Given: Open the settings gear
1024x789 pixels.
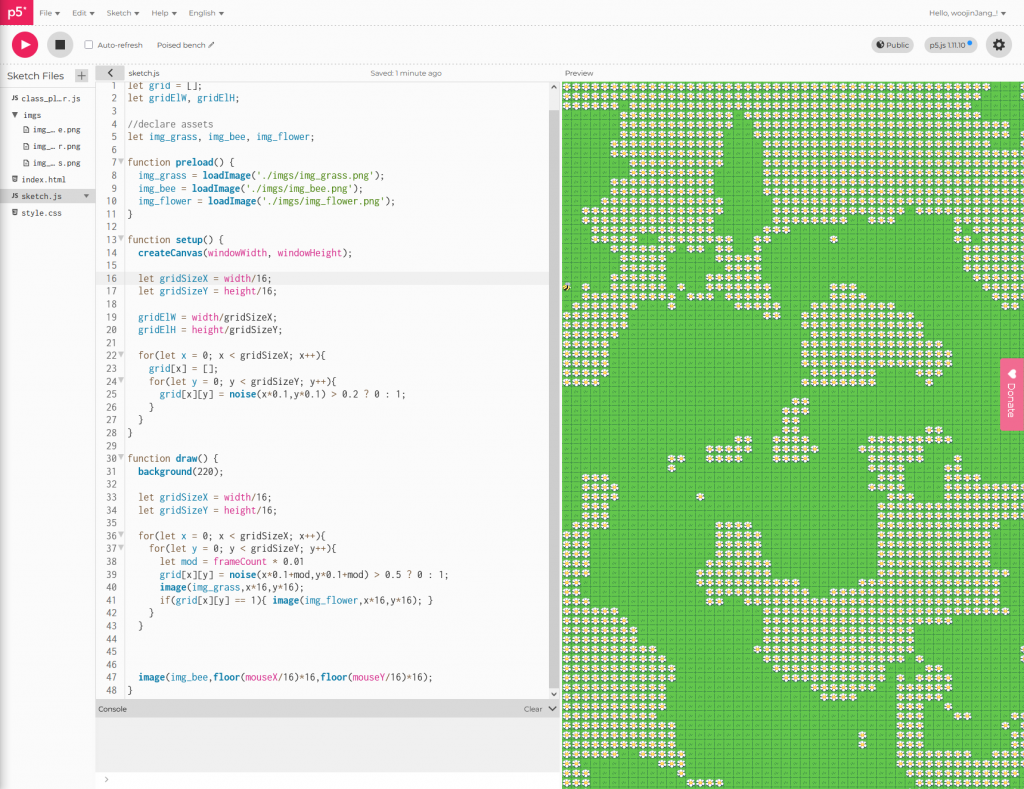Looking at the screenshot, I should (998, 44).
